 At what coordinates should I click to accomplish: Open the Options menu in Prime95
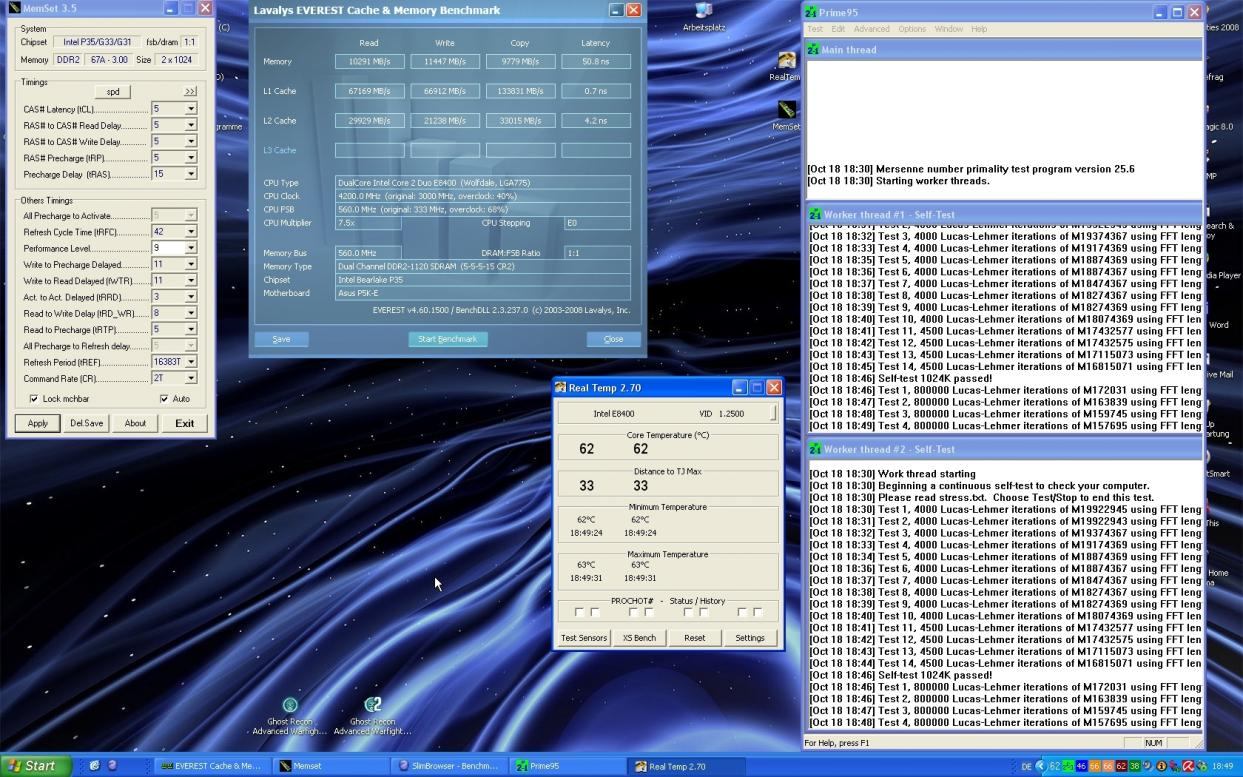tap(912, 29)
